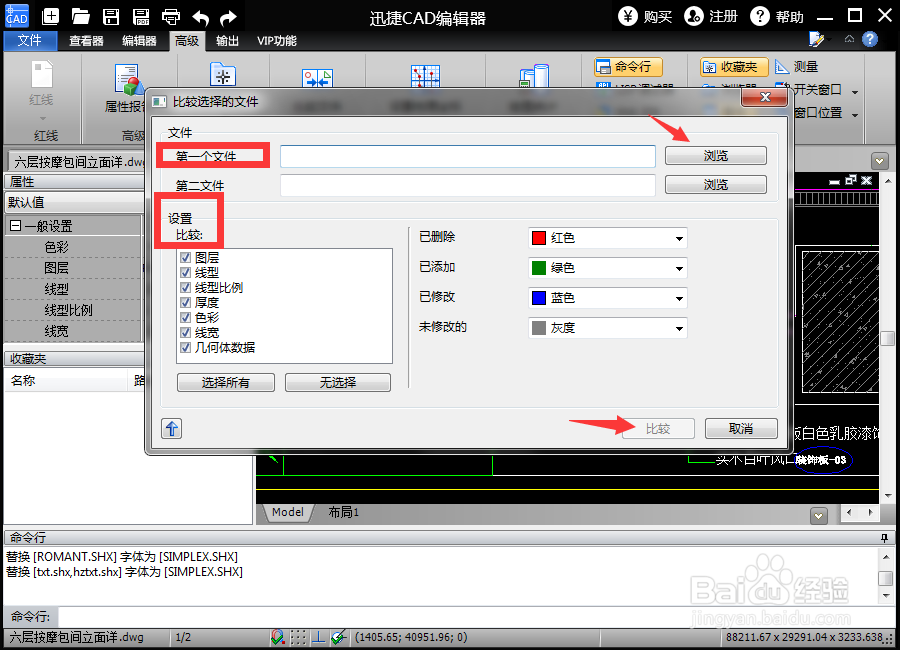Open the 文件 menu tab

30,41
